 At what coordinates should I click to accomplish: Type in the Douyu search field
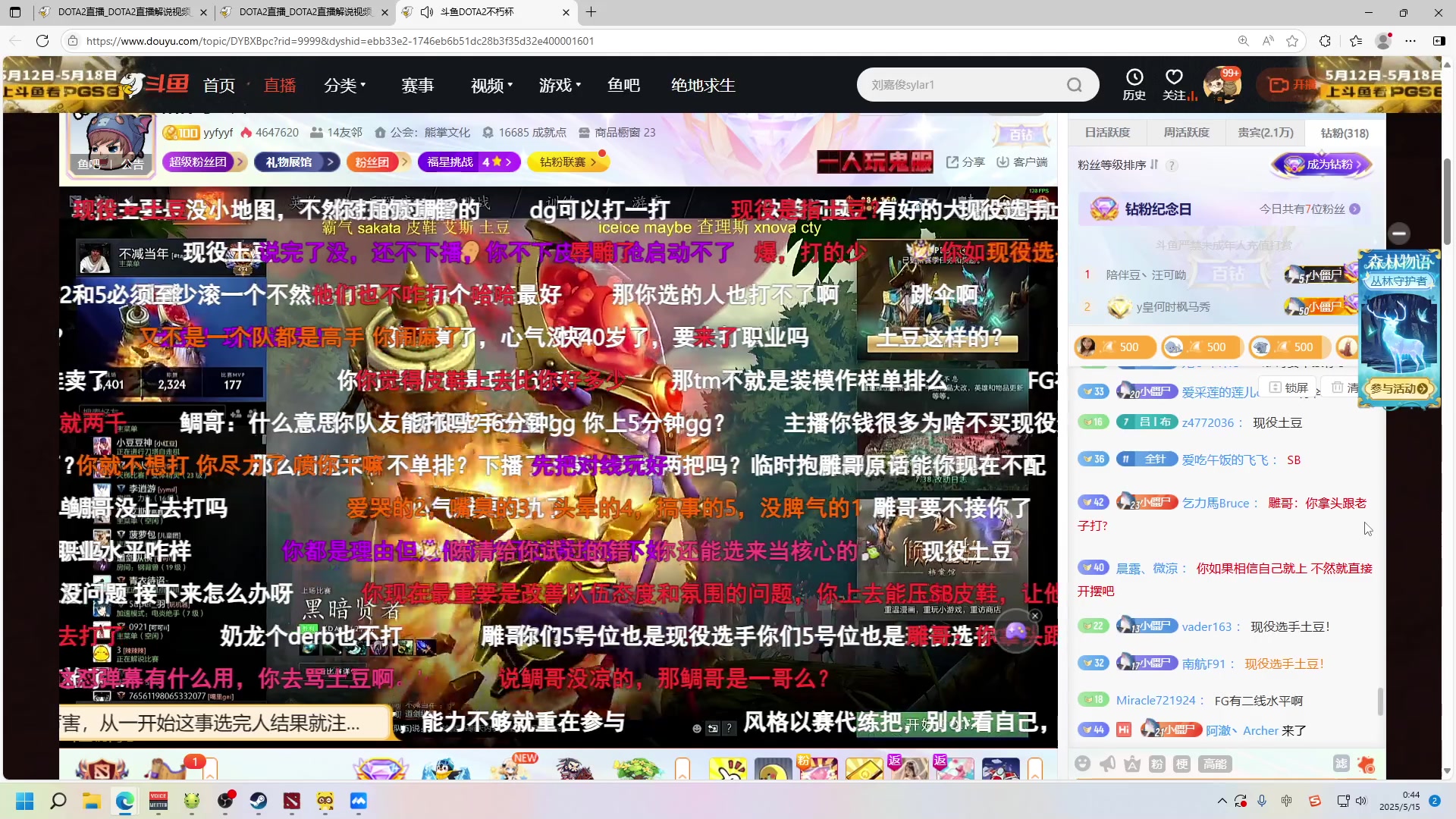click(963, 85)
